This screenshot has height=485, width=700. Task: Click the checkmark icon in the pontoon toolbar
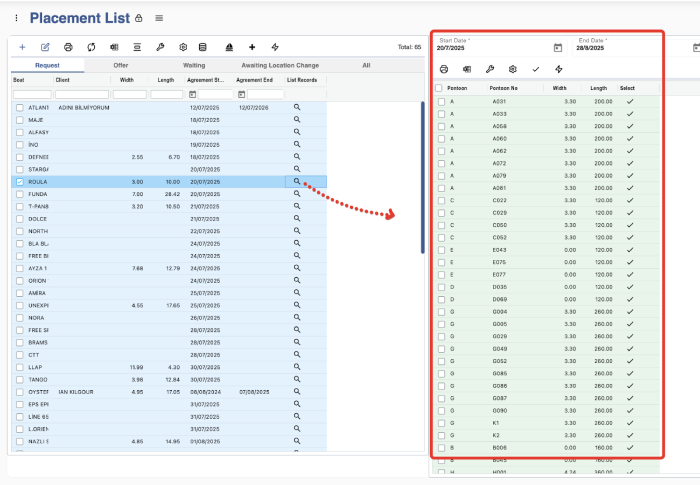[536, 69]
